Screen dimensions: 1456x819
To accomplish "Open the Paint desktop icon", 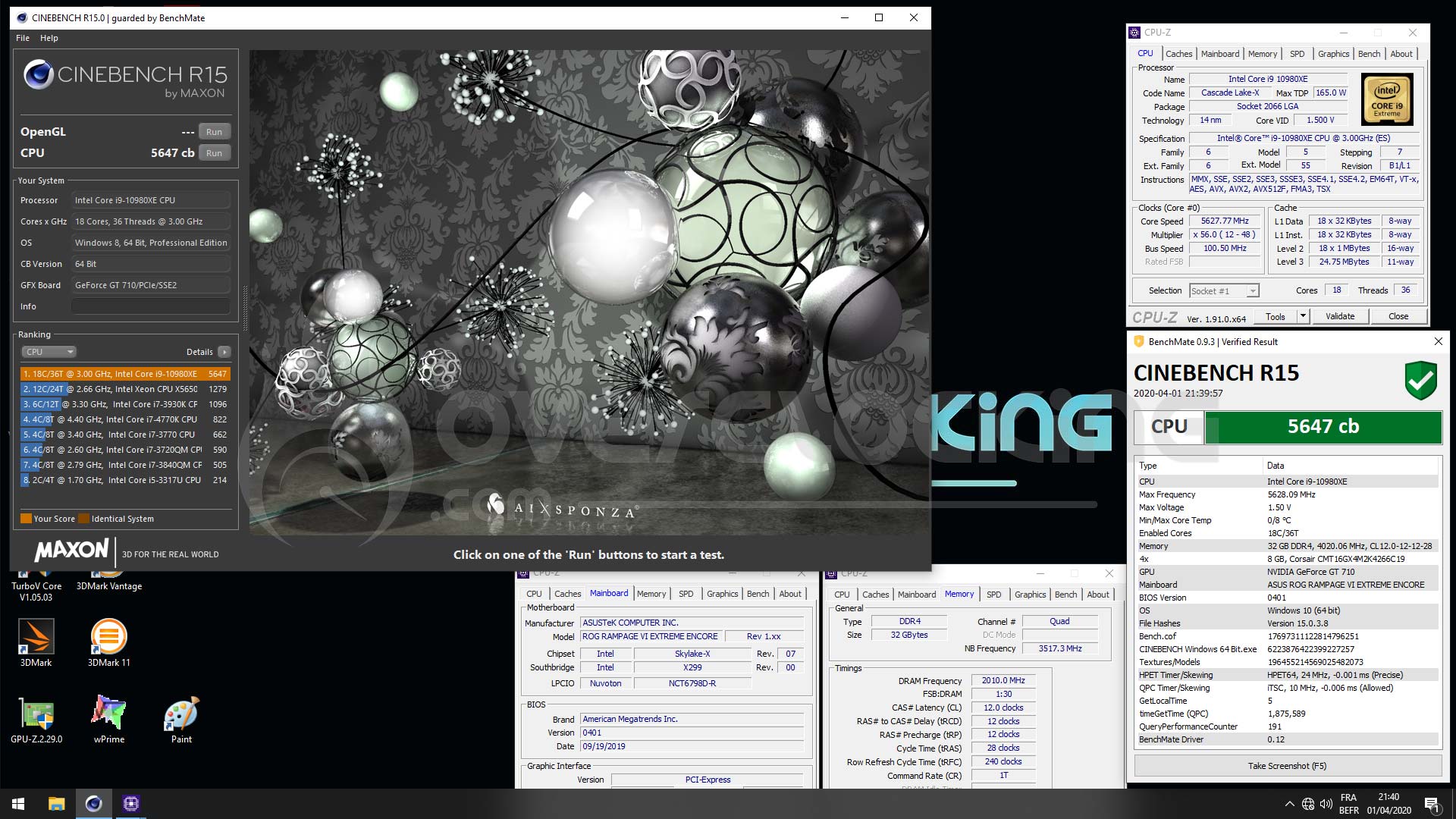I will (181, 720).
